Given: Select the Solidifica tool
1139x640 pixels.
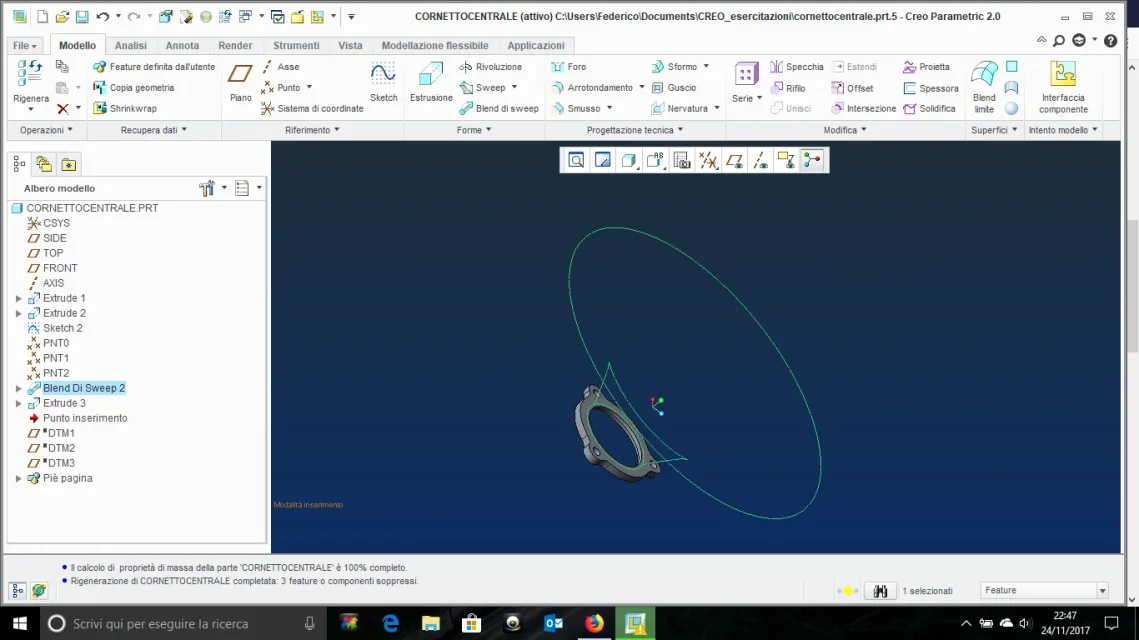Looking at the screenshot, I should (929, 108).
